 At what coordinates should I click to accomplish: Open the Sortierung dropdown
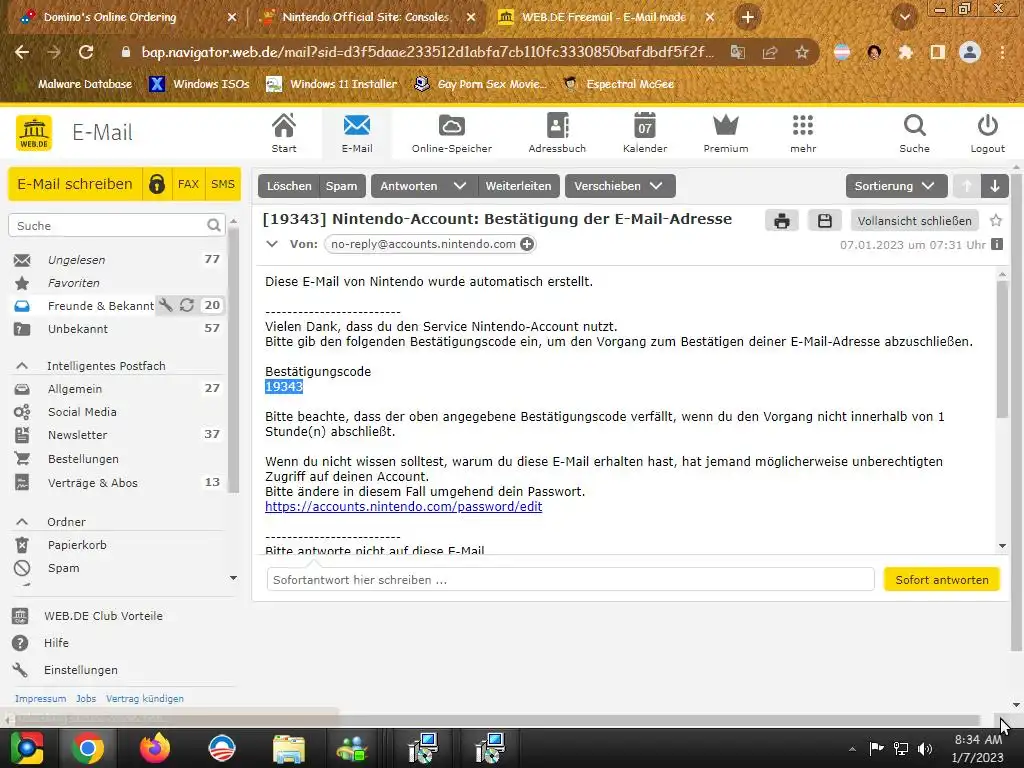[x=896, y=186]
